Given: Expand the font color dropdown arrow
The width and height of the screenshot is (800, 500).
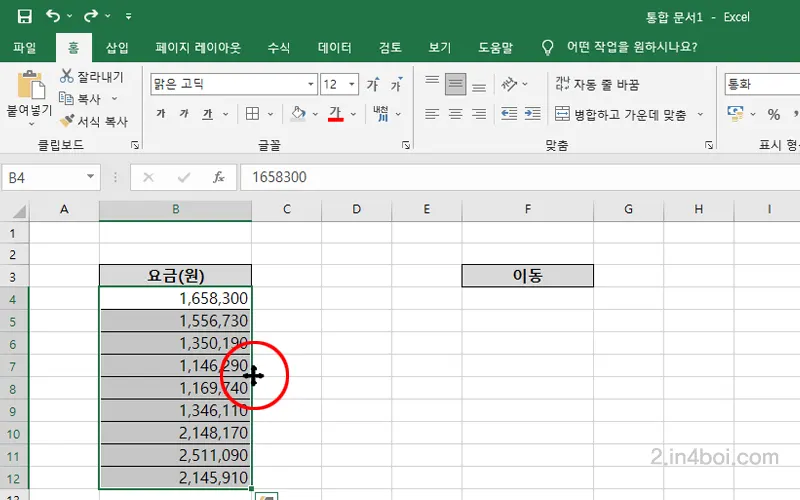Looking at the screenshot, I should click(353, 114).
